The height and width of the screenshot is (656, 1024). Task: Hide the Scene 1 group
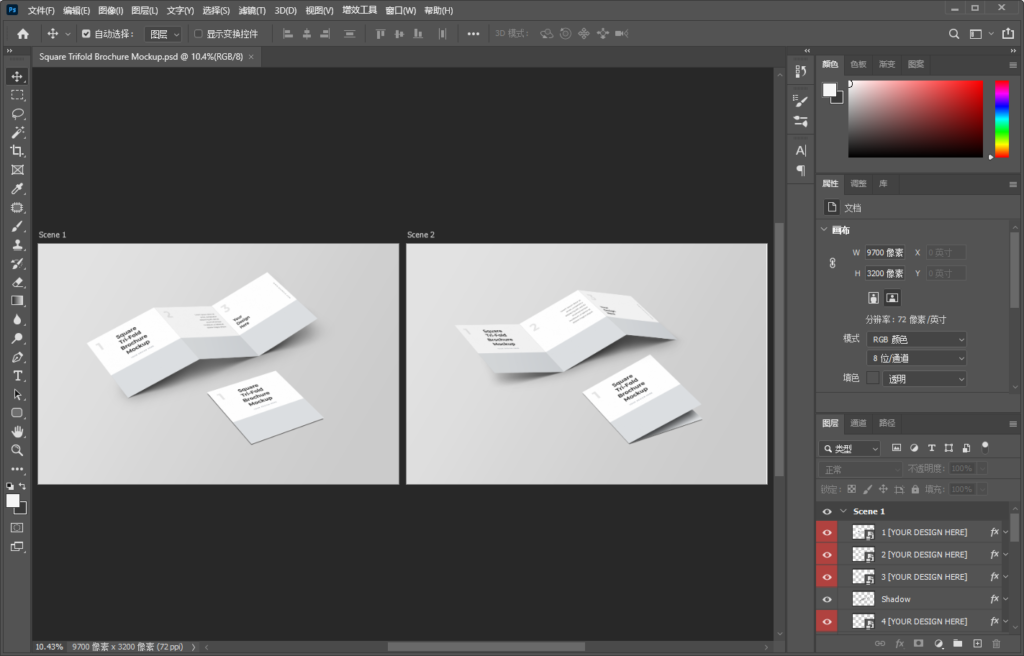click(827, 512)
